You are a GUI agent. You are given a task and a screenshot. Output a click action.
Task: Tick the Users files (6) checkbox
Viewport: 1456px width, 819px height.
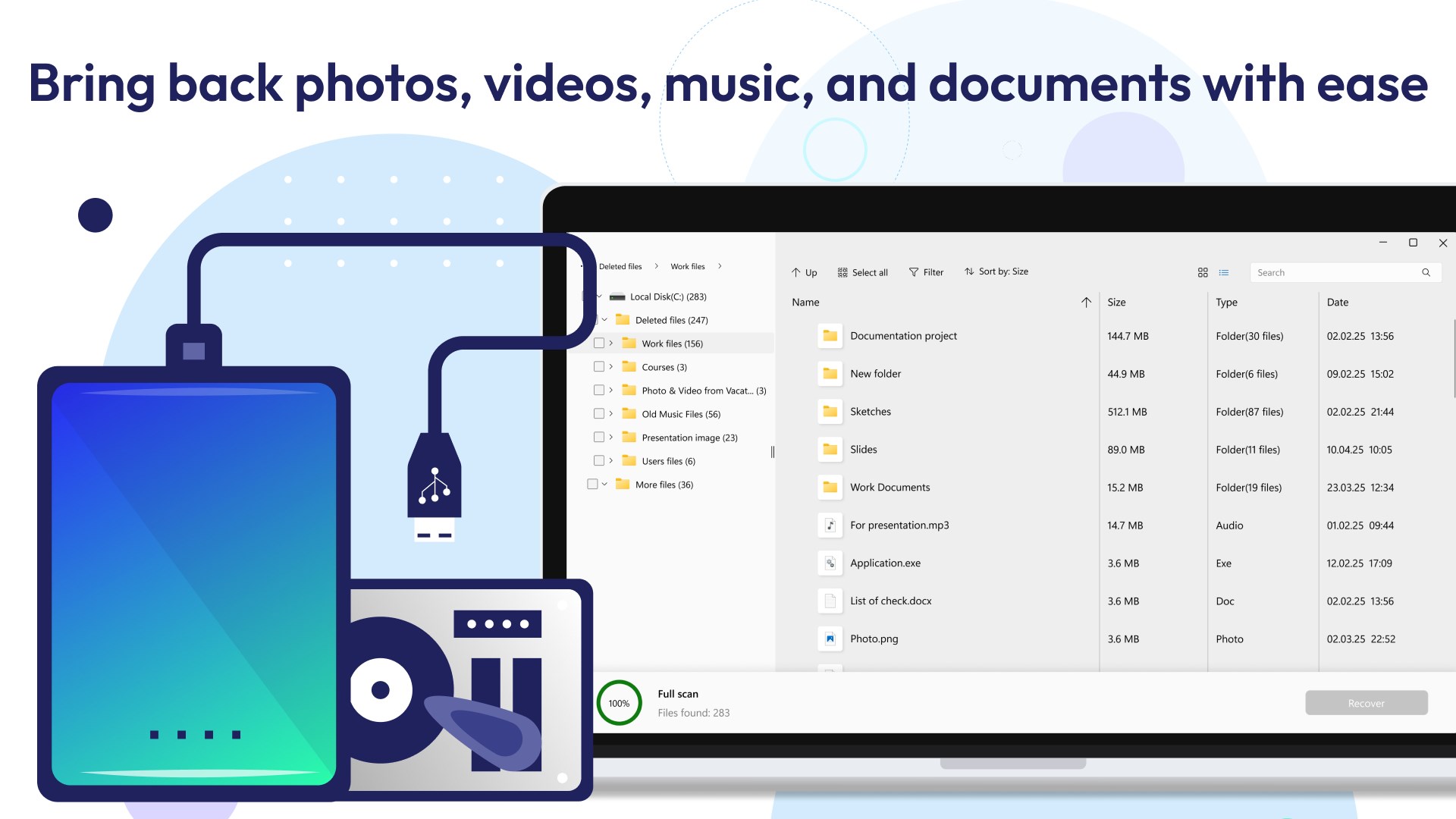[599, 460]
